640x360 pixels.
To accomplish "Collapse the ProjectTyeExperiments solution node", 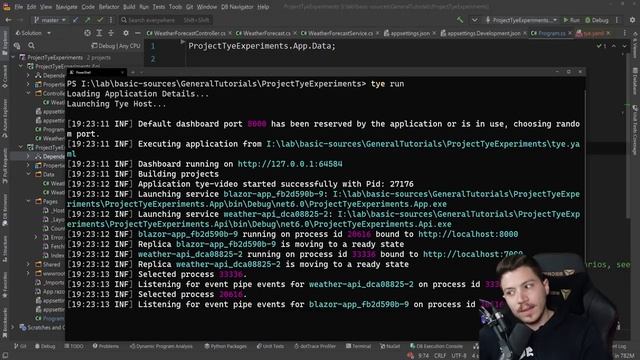I will click(13, 58).
